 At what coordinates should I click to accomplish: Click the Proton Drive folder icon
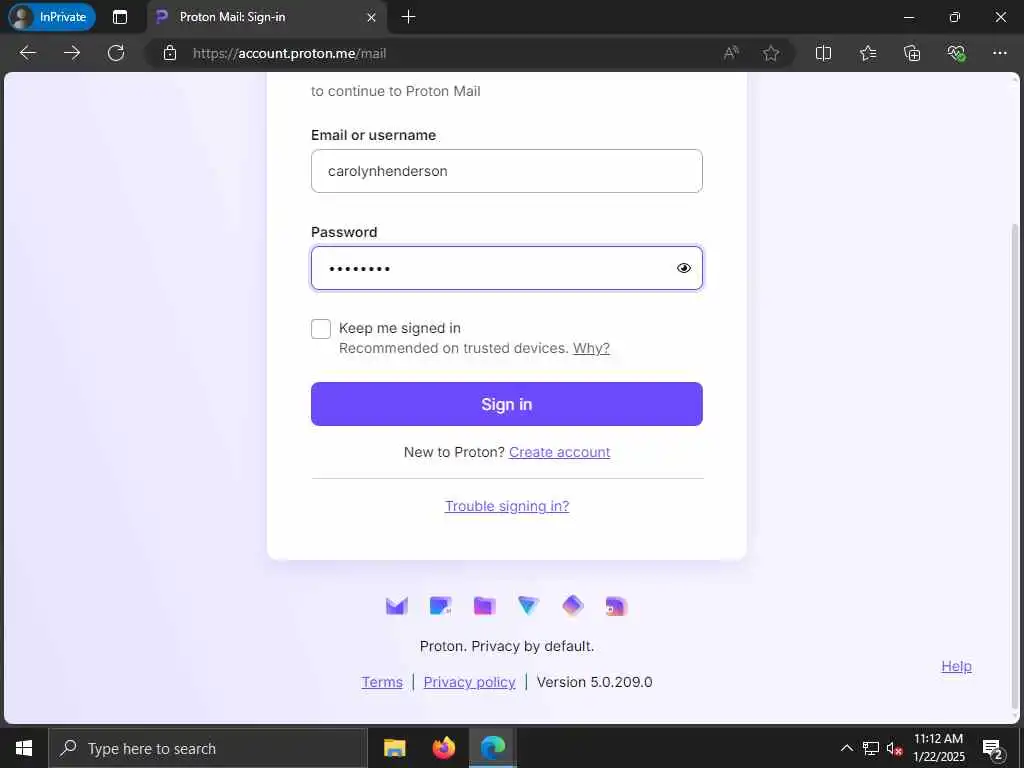(485, 606)
